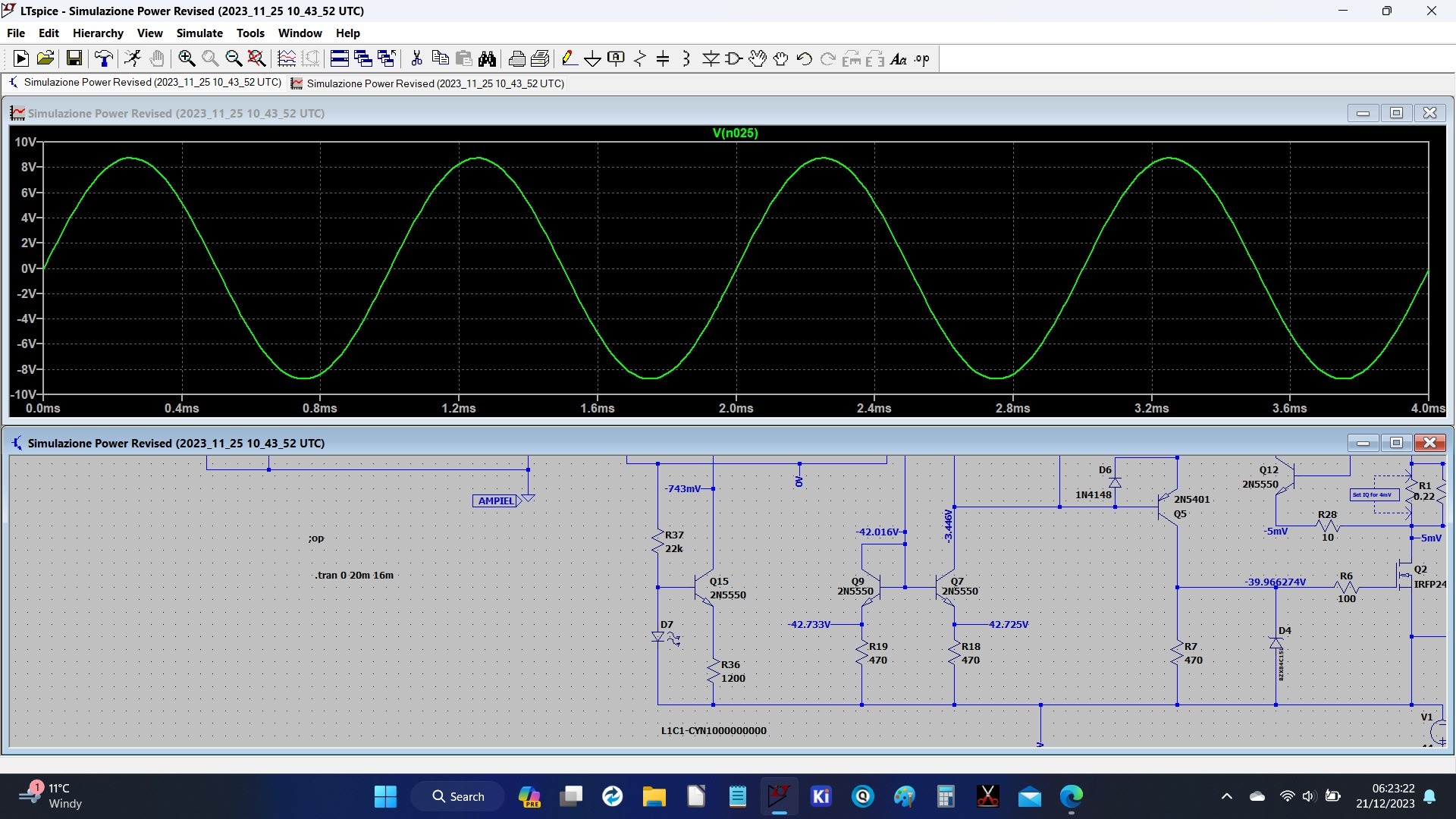Open File Explorer from taskbar
Image resolution: width=1456 pixels, height=819 pixels.
pyautogui.click(x=654, y=796)
